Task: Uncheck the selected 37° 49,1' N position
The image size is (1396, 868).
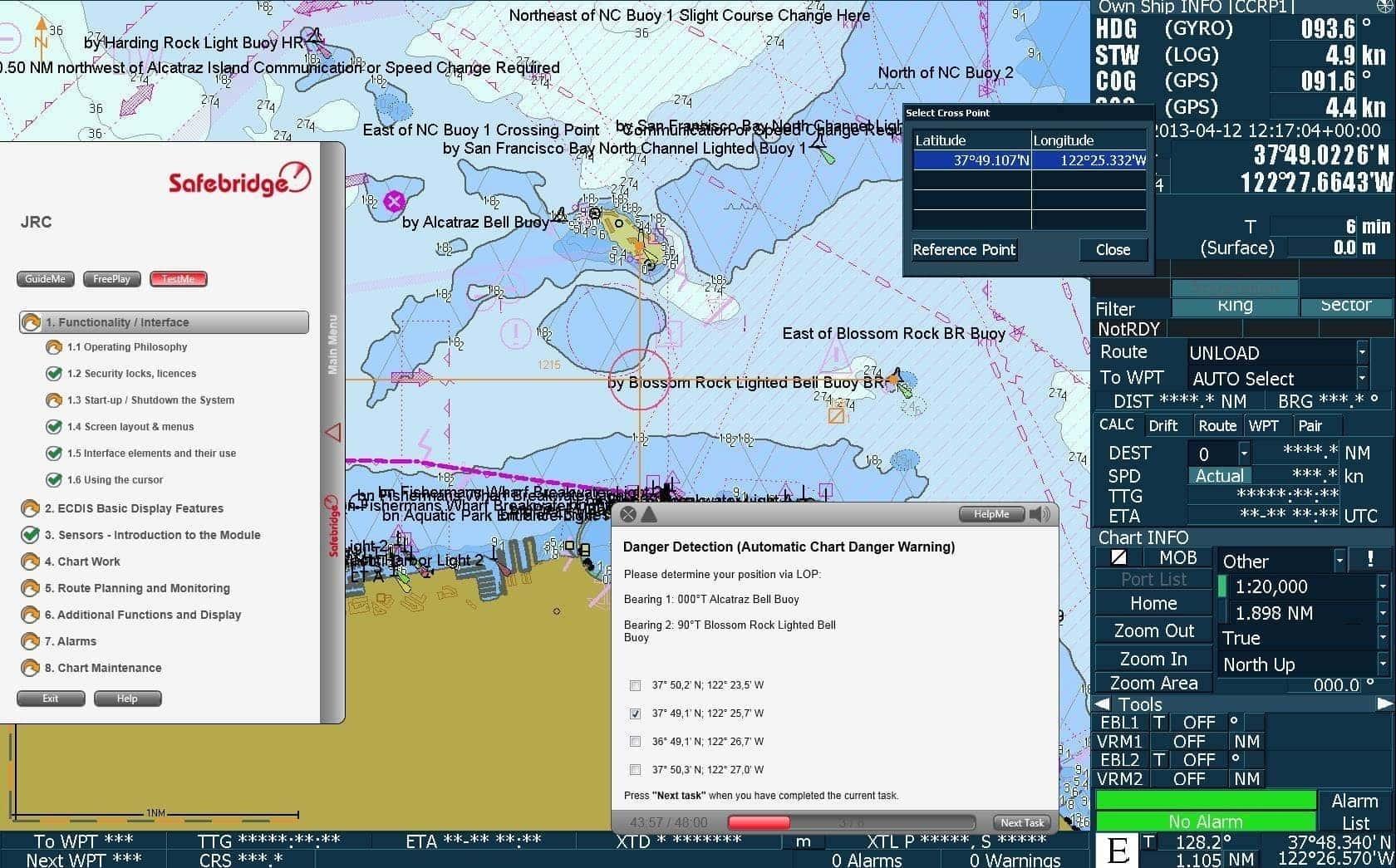Action: coord(636,714)
